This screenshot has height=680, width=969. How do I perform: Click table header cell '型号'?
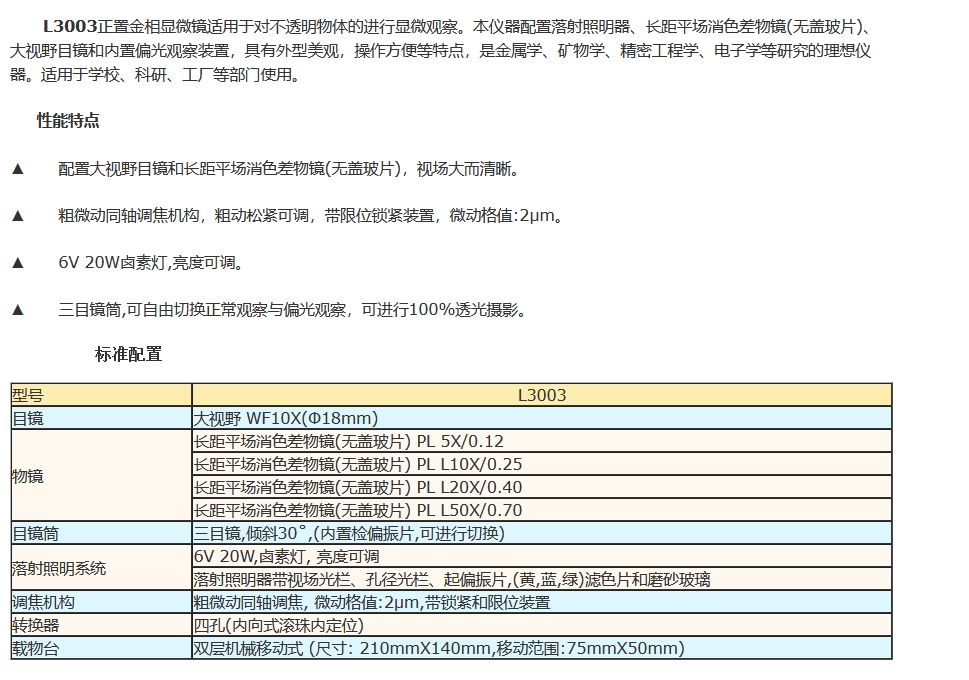[x=101, y=395]
